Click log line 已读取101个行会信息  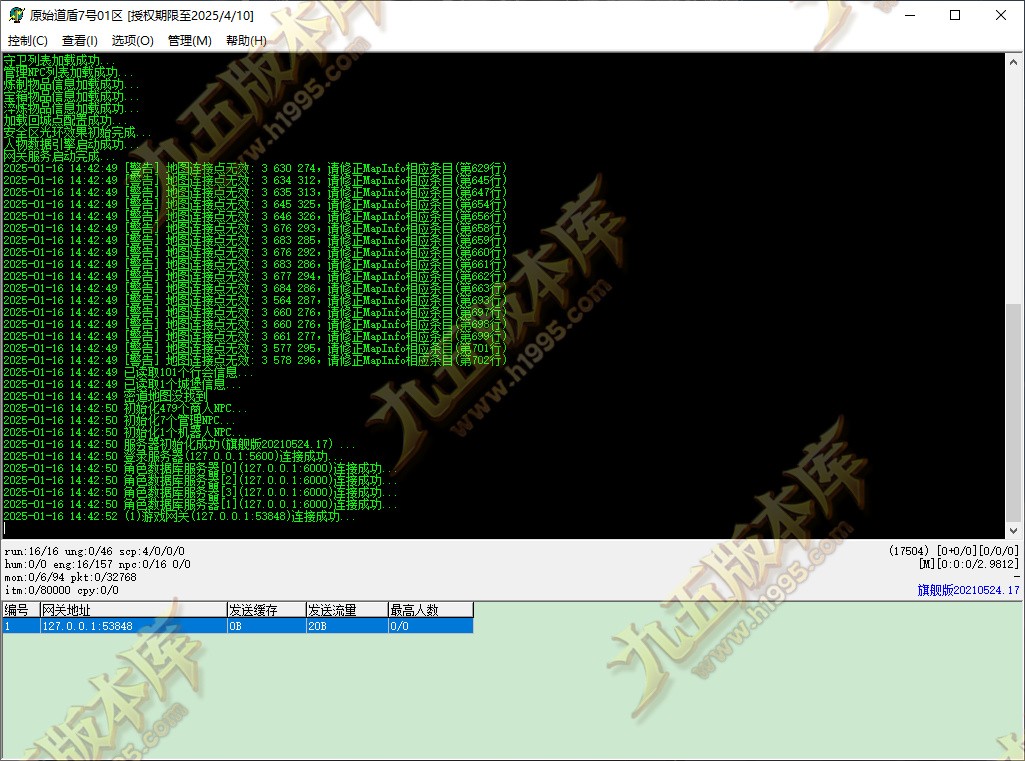[x=128, y=372]
